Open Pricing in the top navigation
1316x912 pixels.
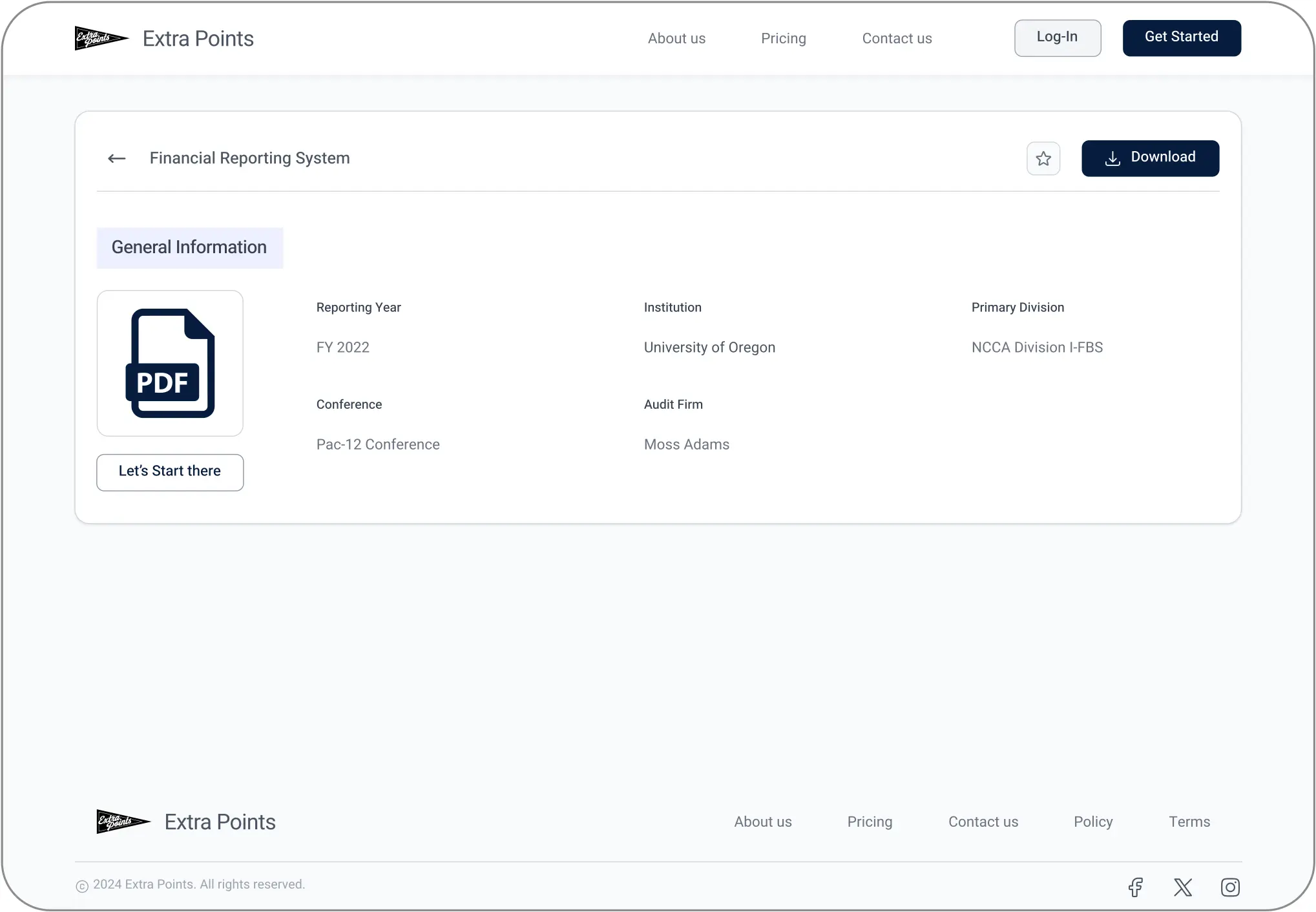tap(783, 39)
